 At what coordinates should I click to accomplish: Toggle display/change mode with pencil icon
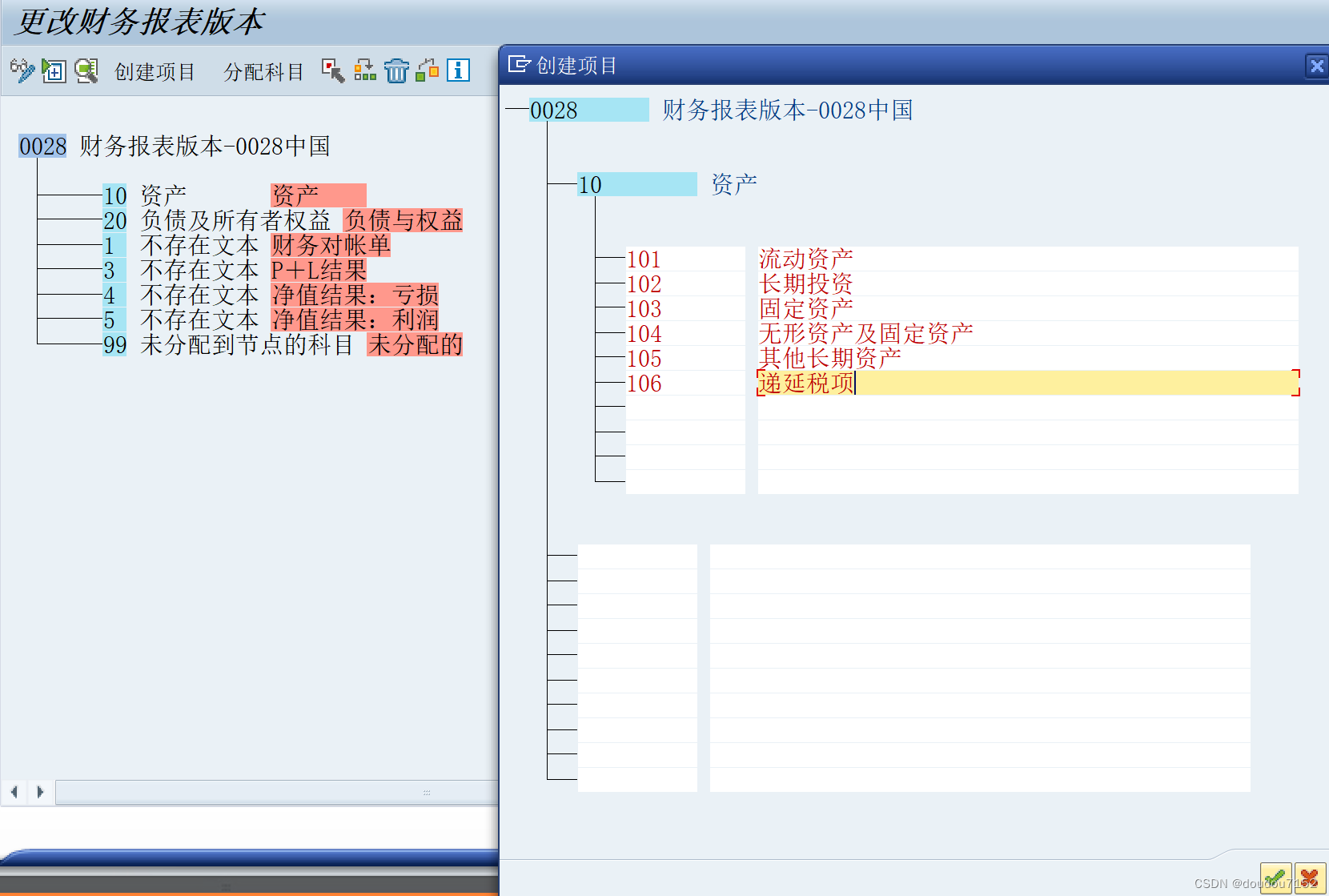coord(22,70)
